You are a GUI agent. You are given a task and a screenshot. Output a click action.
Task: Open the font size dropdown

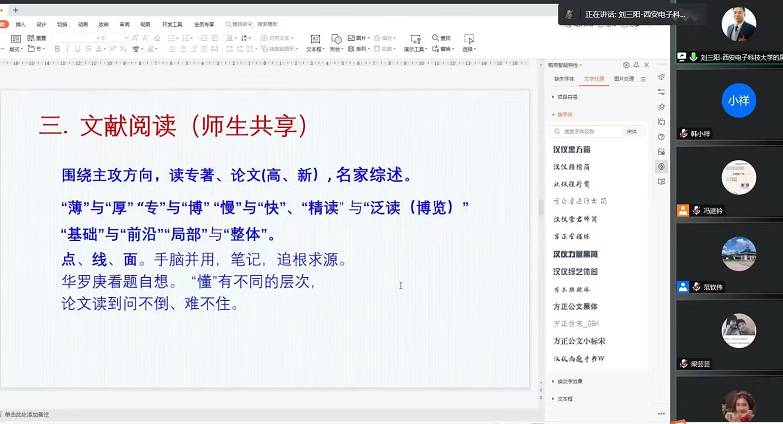coord(127,38)
